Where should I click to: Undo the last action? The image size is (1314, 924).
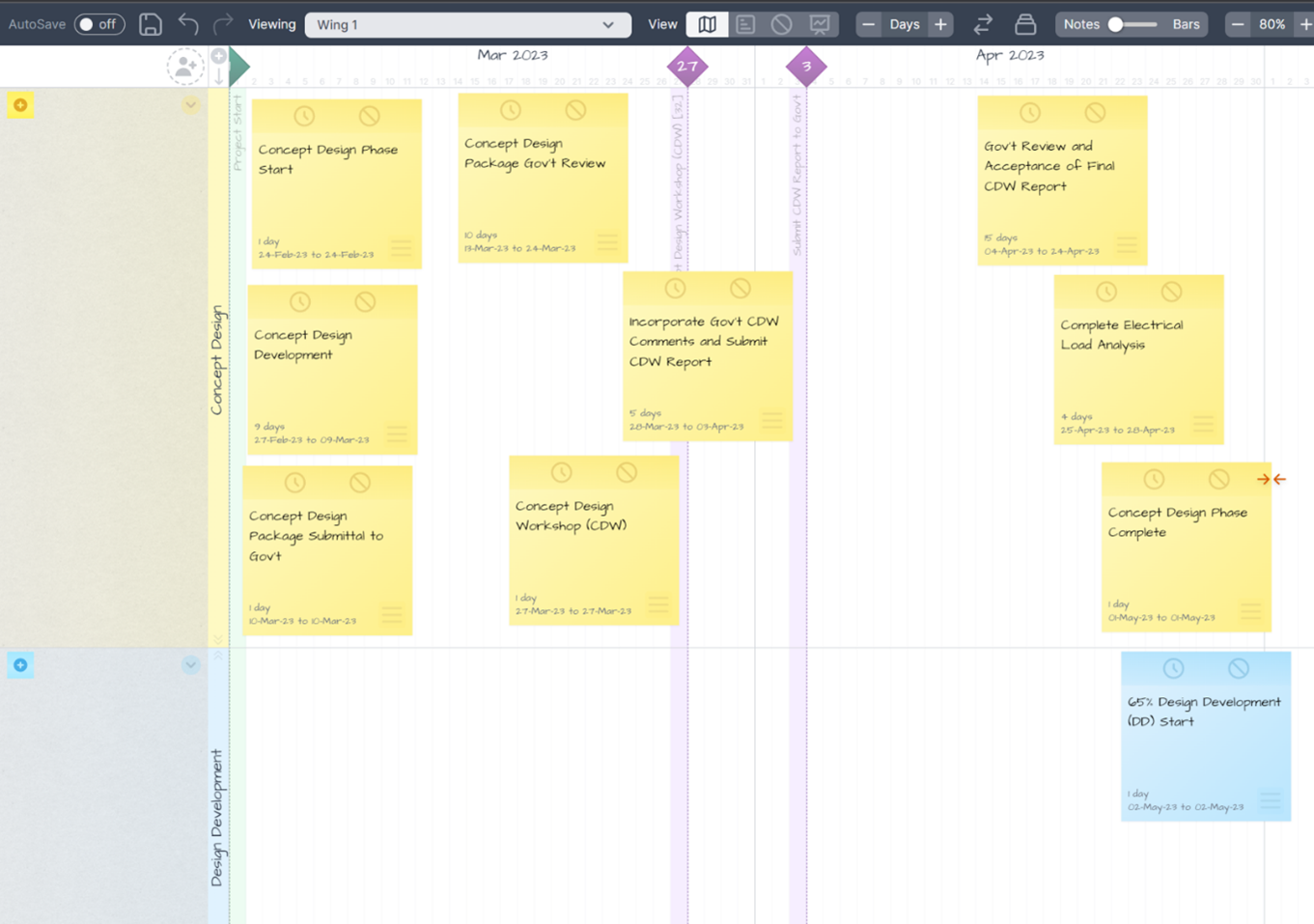189,23
